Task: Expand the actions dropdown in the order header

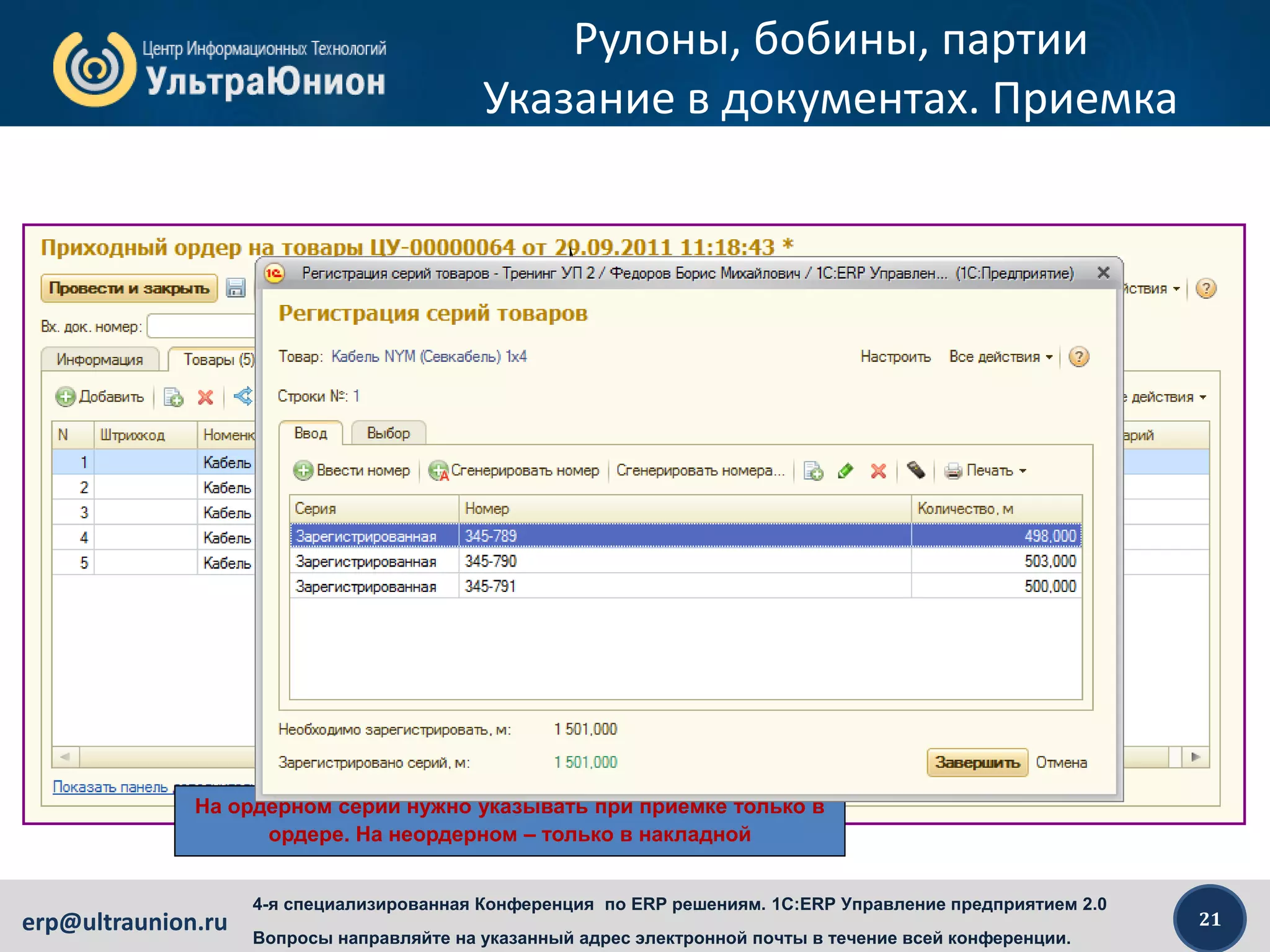Action: point(1152,289)
